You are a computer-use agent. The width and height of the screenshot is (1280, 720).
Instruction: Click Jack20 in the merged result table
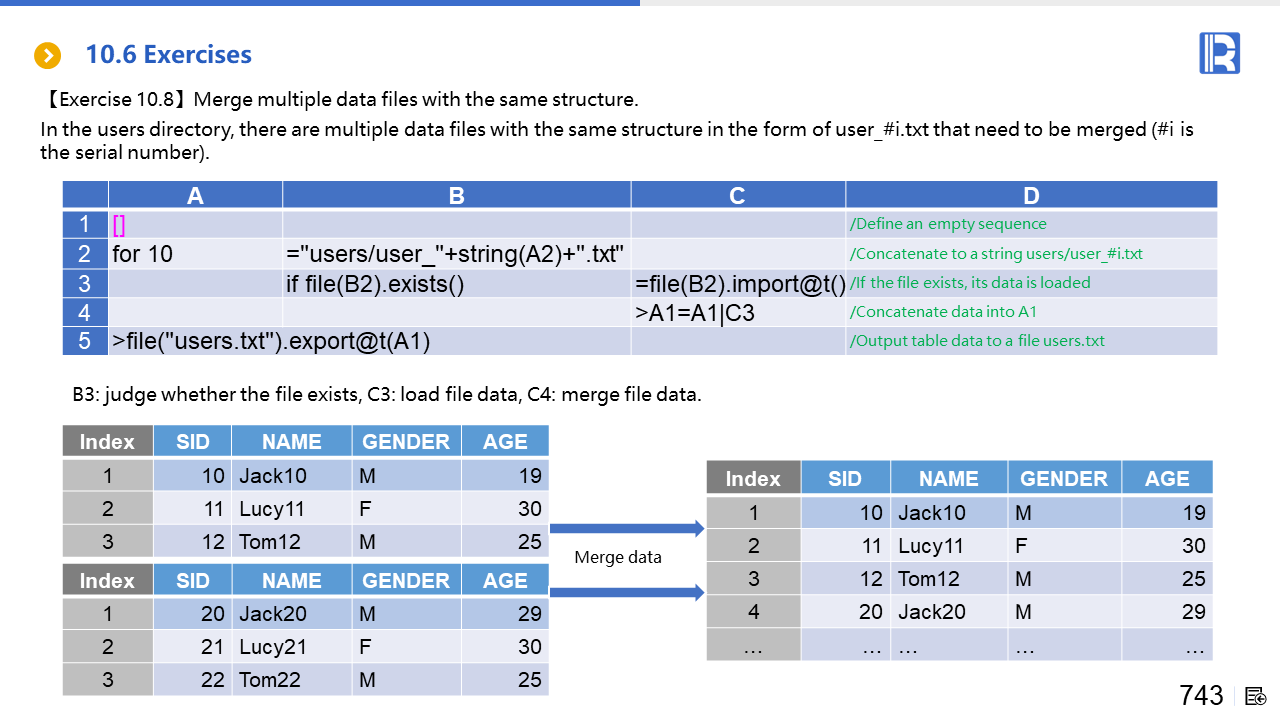(932, 611)
